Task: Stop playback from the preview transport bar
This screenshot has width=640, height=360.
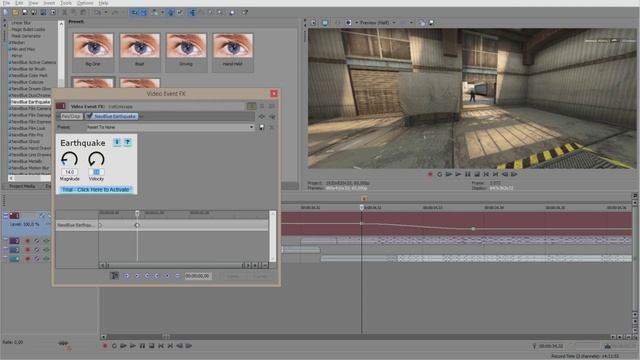Action: coord(477,174)
